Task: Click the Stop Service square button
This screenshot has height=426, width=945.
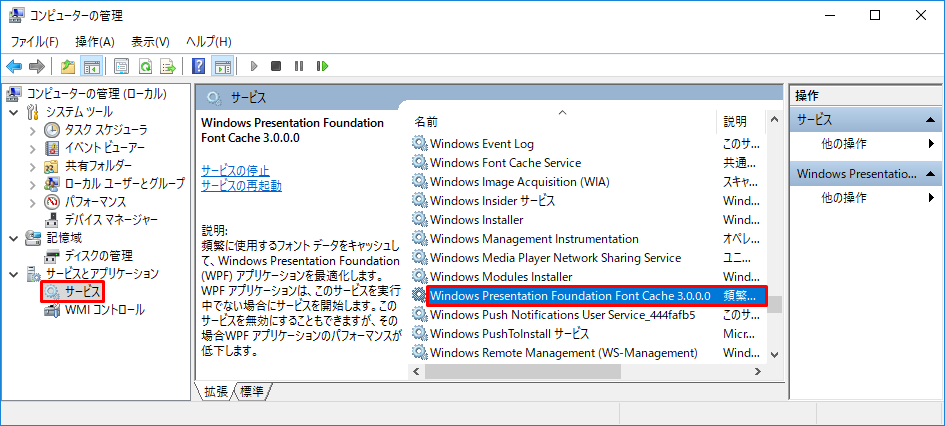Action: click(x=275, y=66)
